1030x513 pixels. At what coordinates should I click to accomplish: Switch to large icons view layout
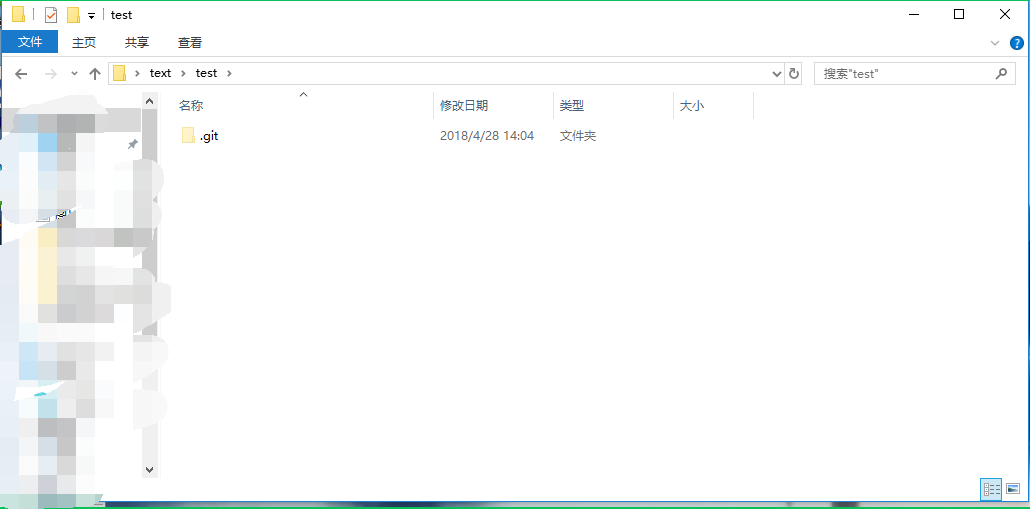click(x=1012, y=489)
